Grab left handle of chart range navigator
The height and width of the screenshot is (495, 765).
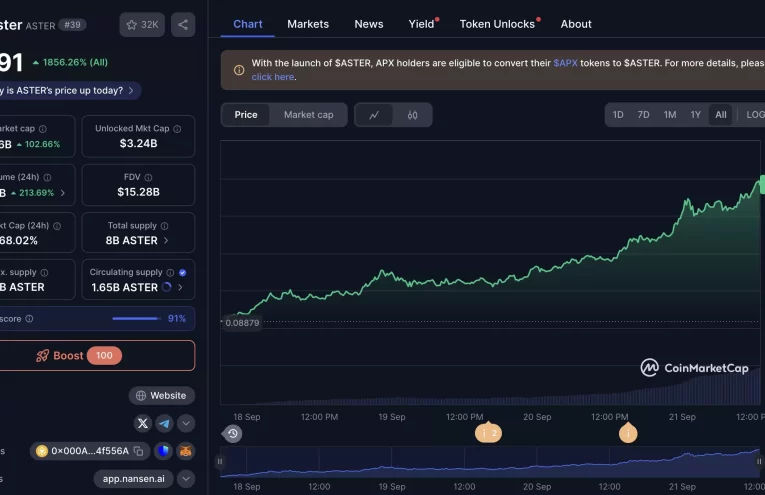point(220,461)
